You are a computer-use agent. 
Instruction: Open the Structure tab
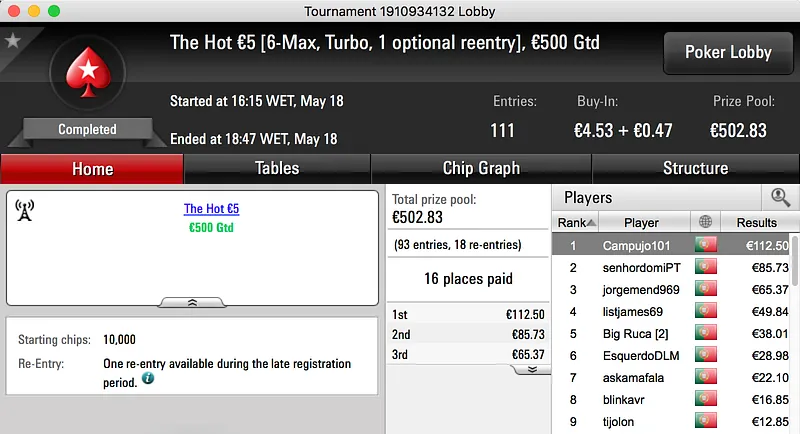[x=695, y=168]
